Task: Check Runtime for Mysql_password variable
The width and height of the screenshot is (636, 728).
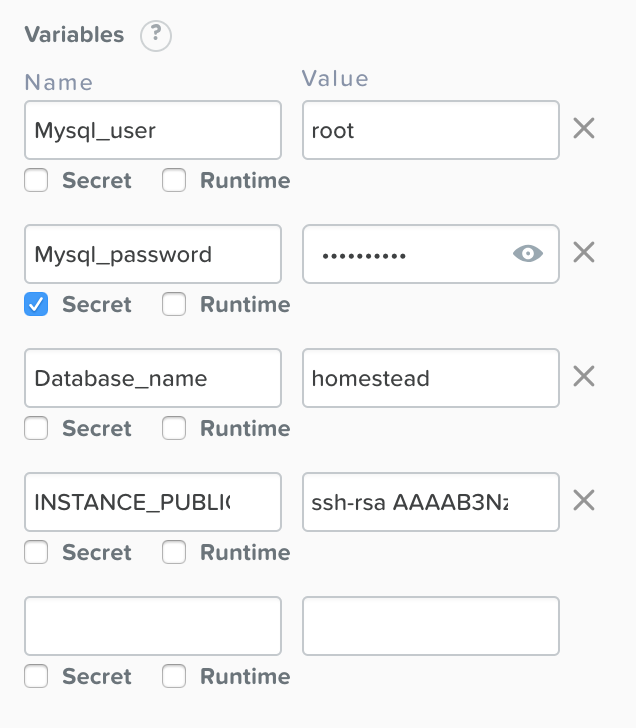Action: point(174,304)
